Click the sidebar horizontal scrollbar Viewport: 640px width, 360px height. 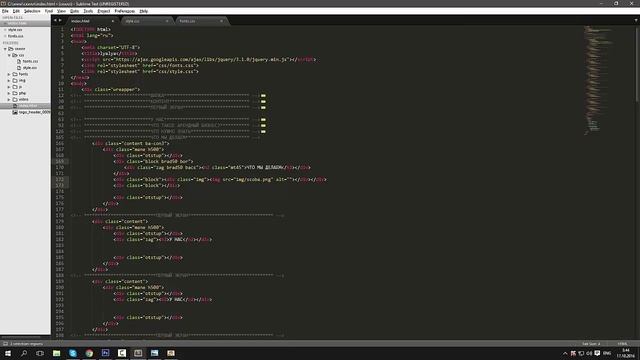21,337
